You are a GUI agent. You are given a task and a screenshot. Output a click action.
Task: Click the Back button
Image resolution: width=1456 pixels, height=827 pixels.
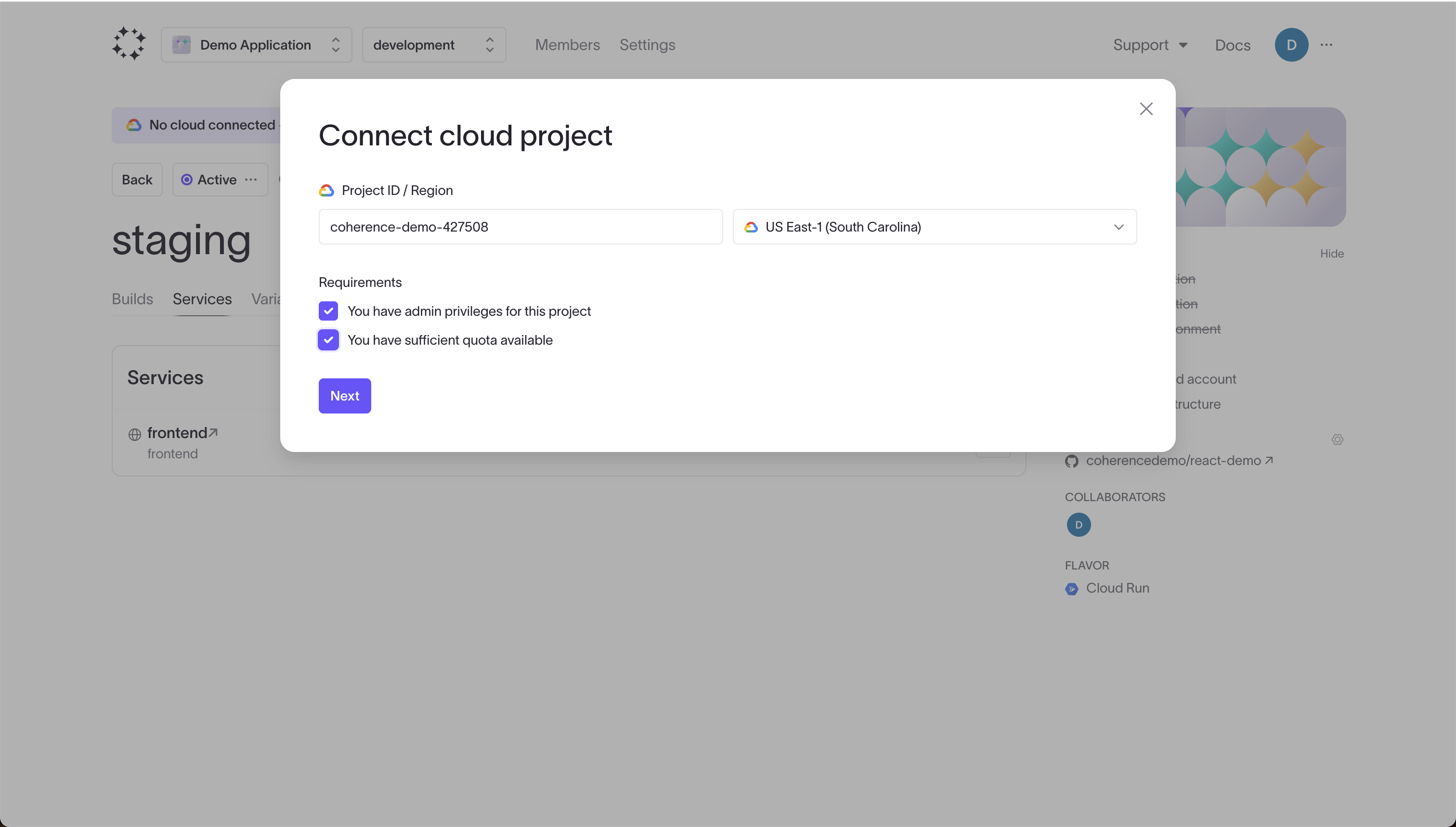(137, 180)
